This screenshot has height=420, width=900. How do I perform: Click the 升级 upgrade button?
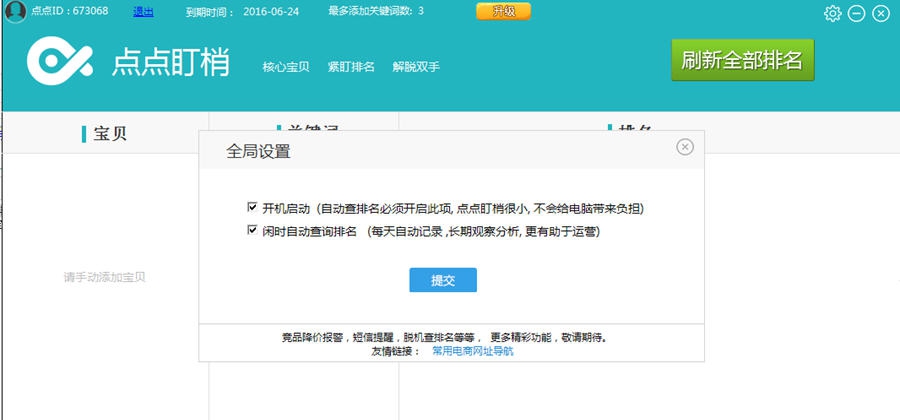(x=503, y=11)
